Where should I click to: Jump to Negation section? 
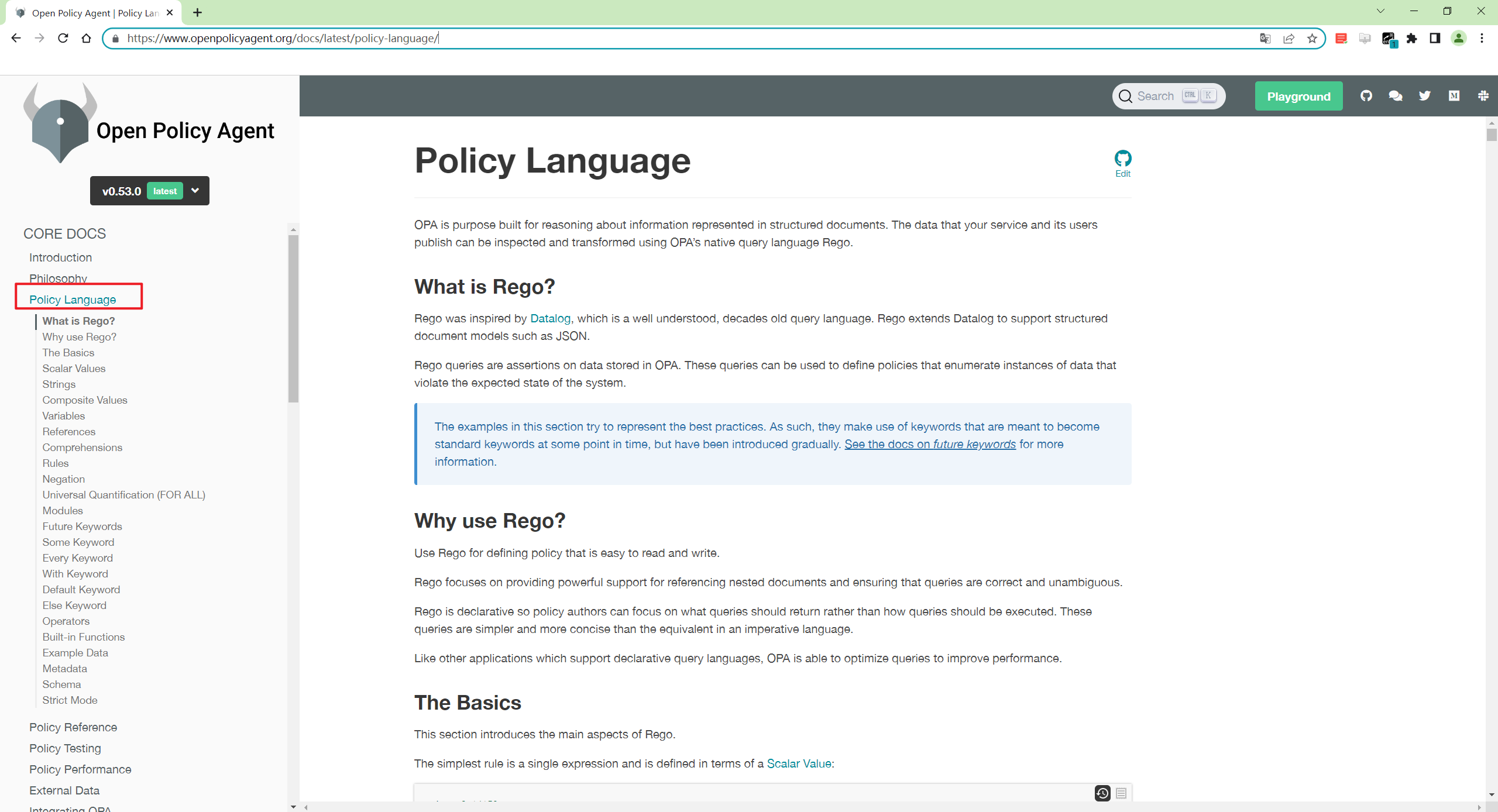point(63,479)
